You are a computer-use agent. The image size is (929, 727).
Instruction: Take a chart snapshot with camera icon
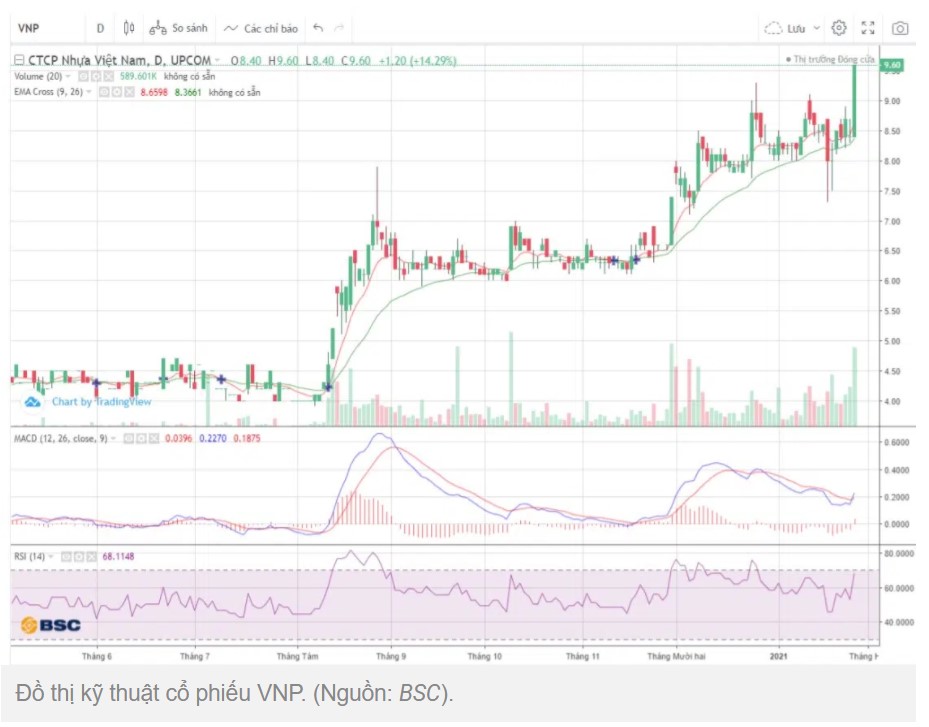900,28
